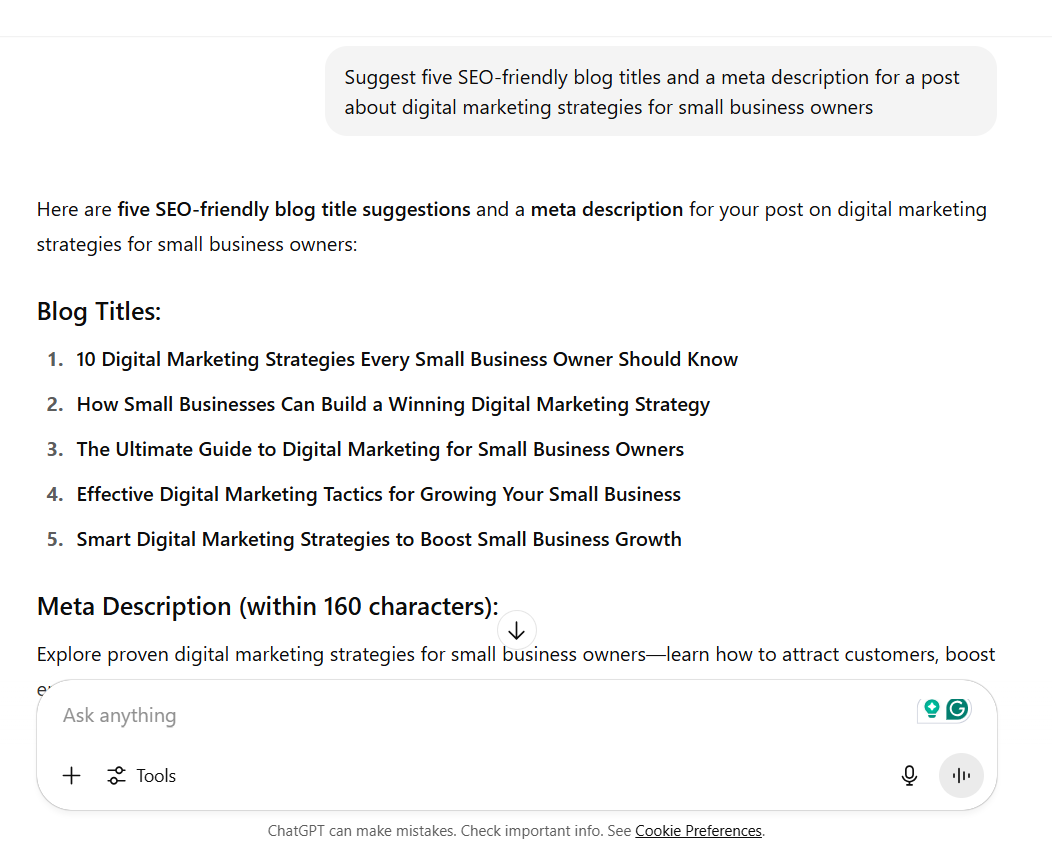Image resolution: width=1052 pixels, height=844 pixels.
Task: Click the meta description paragraph text
Action: [516, 654]
